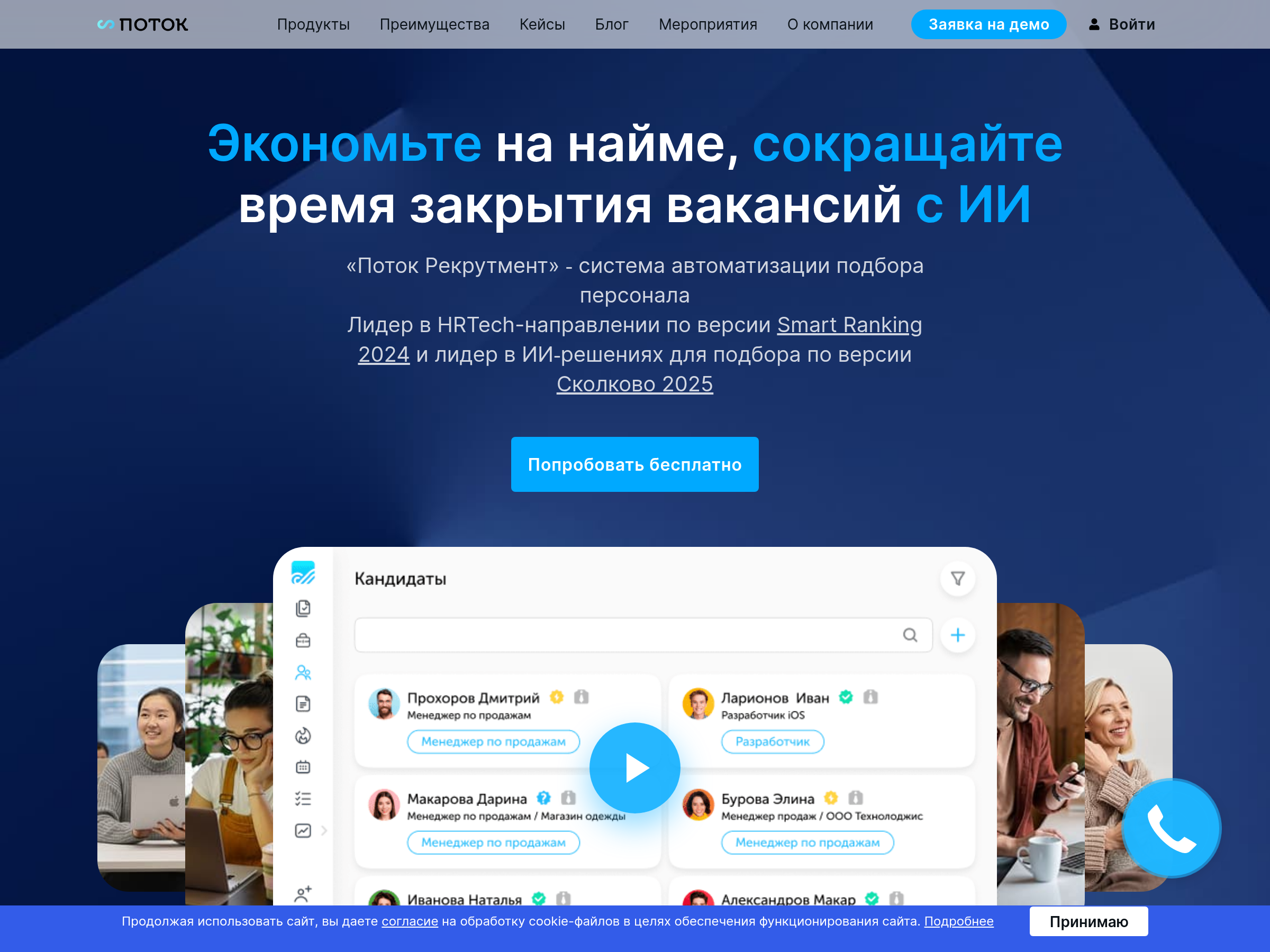
Task: Open the text document sidebar icon
Action: click(303, 704)
